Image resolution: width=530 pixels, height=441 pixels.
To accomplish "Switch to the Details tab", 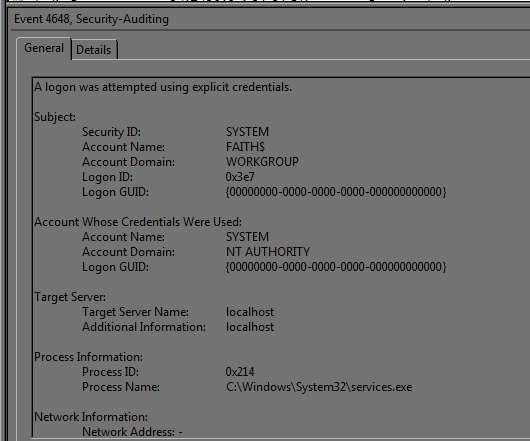I will pos(94,50).
